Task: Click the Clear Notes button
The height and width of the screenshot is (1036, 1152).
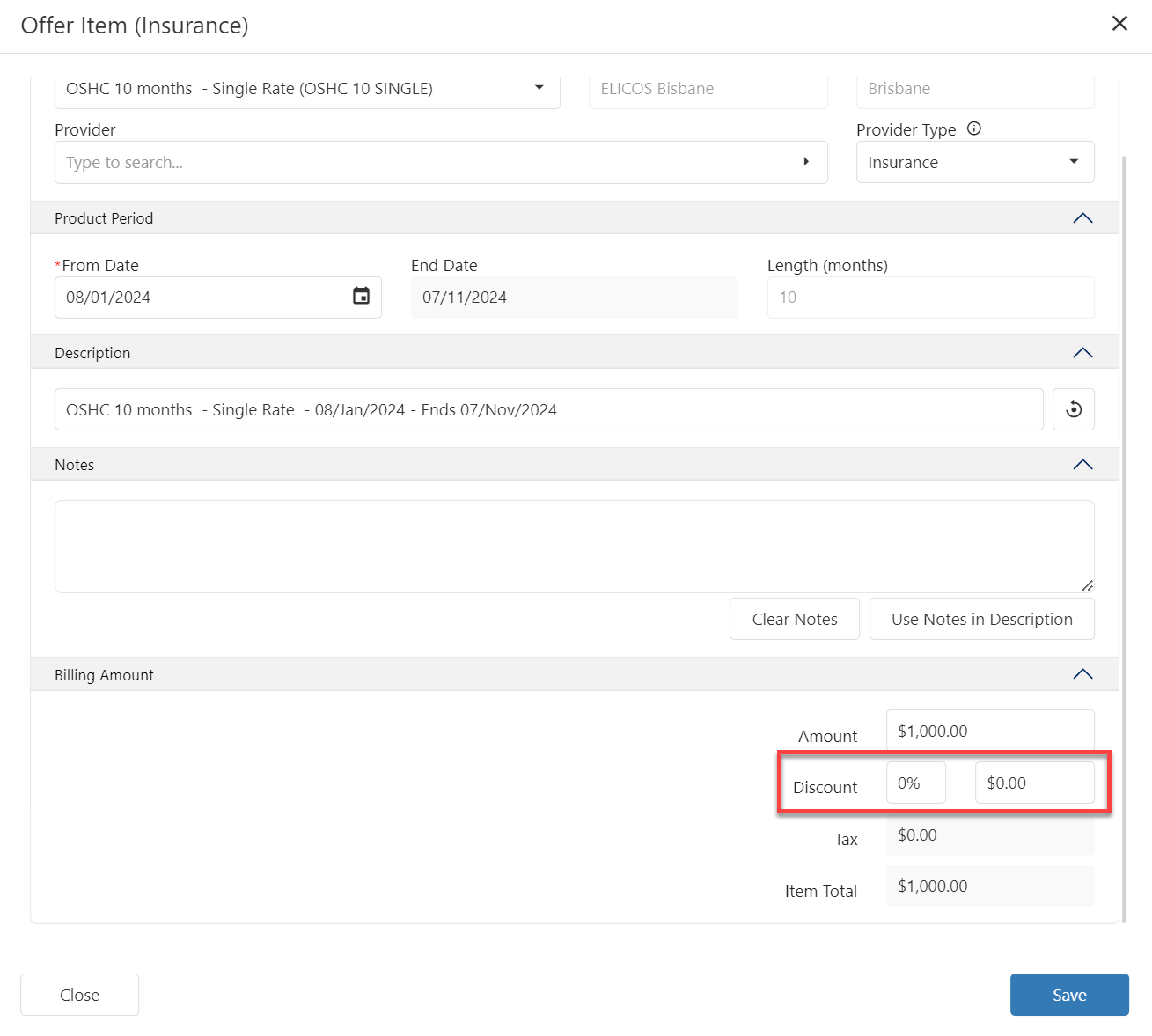Action: coord(794,619)
